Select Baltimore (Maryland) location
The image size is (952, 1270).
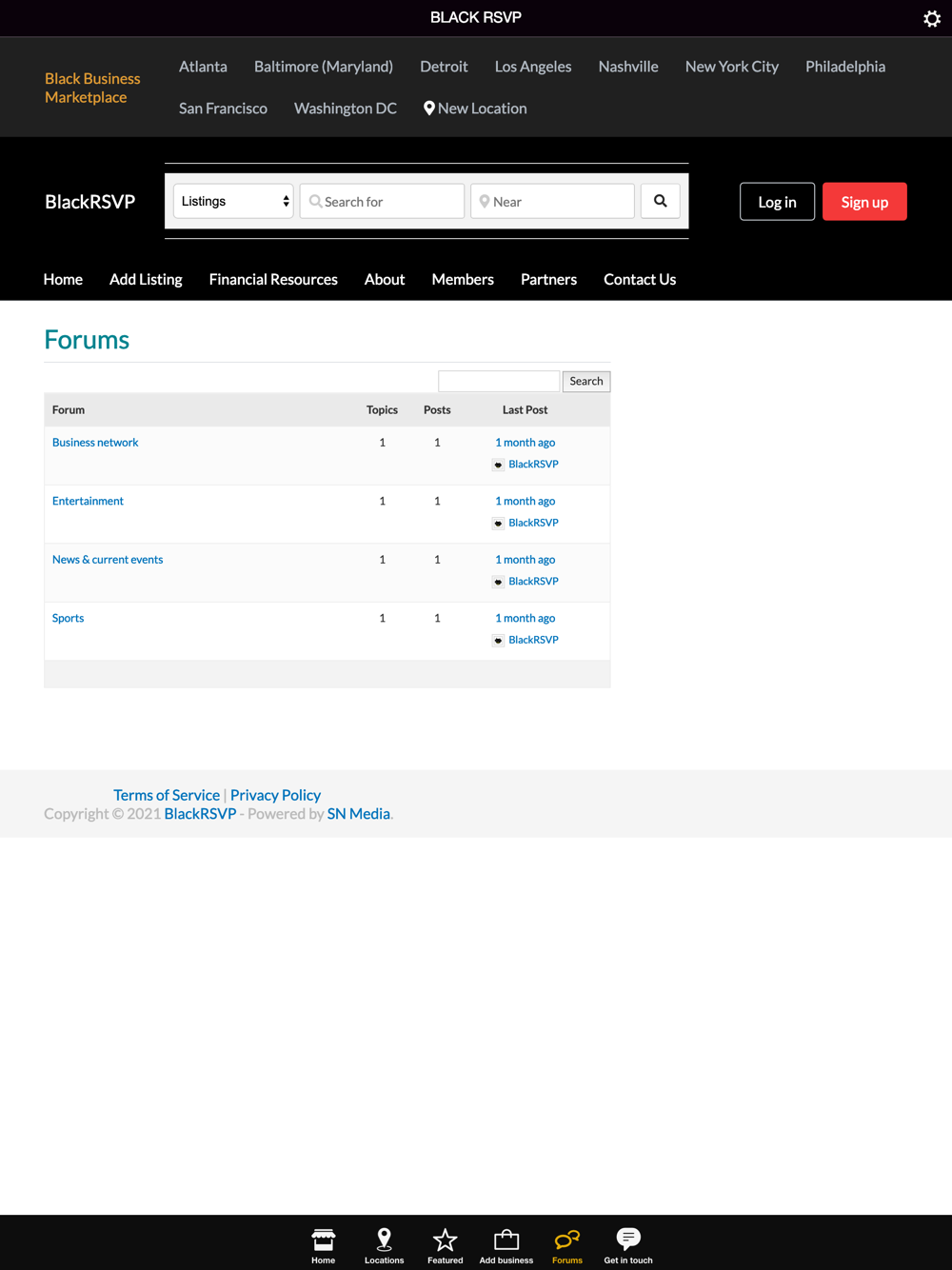(324, 67)
